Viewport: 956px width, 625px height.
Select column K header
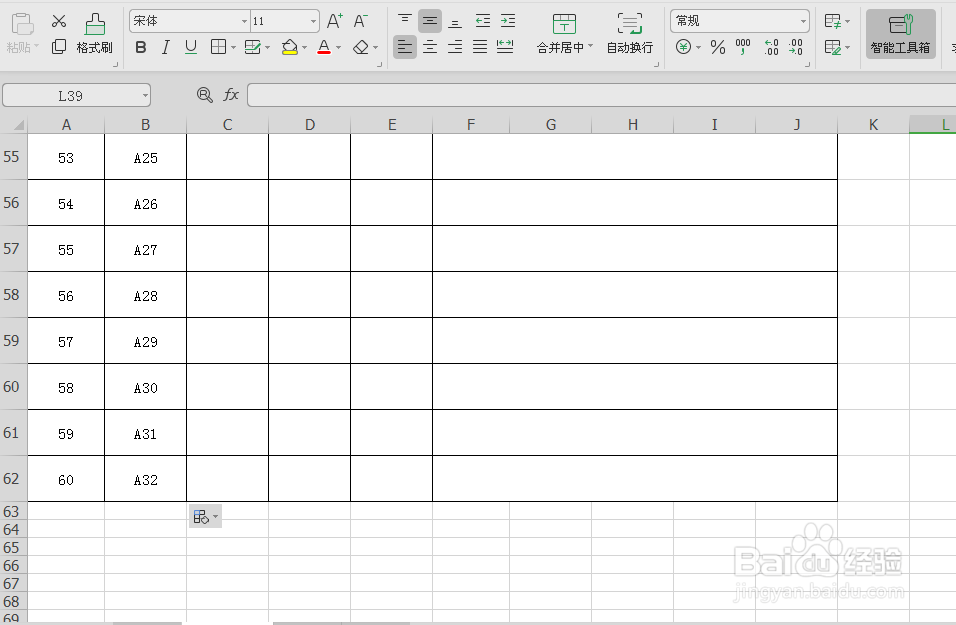pyautogui.click(x=874, y=124)
